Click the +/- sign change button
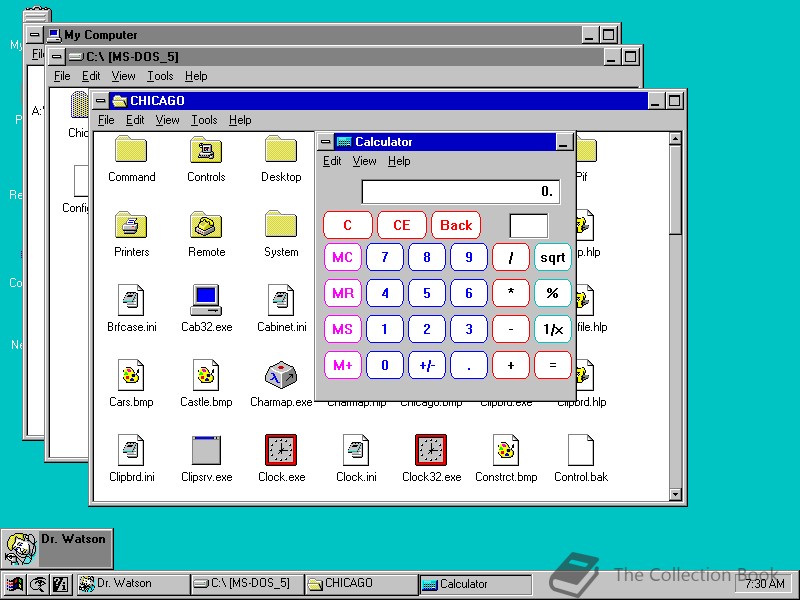This screenshot has height=600, width=800. click(x=427, y=365)
